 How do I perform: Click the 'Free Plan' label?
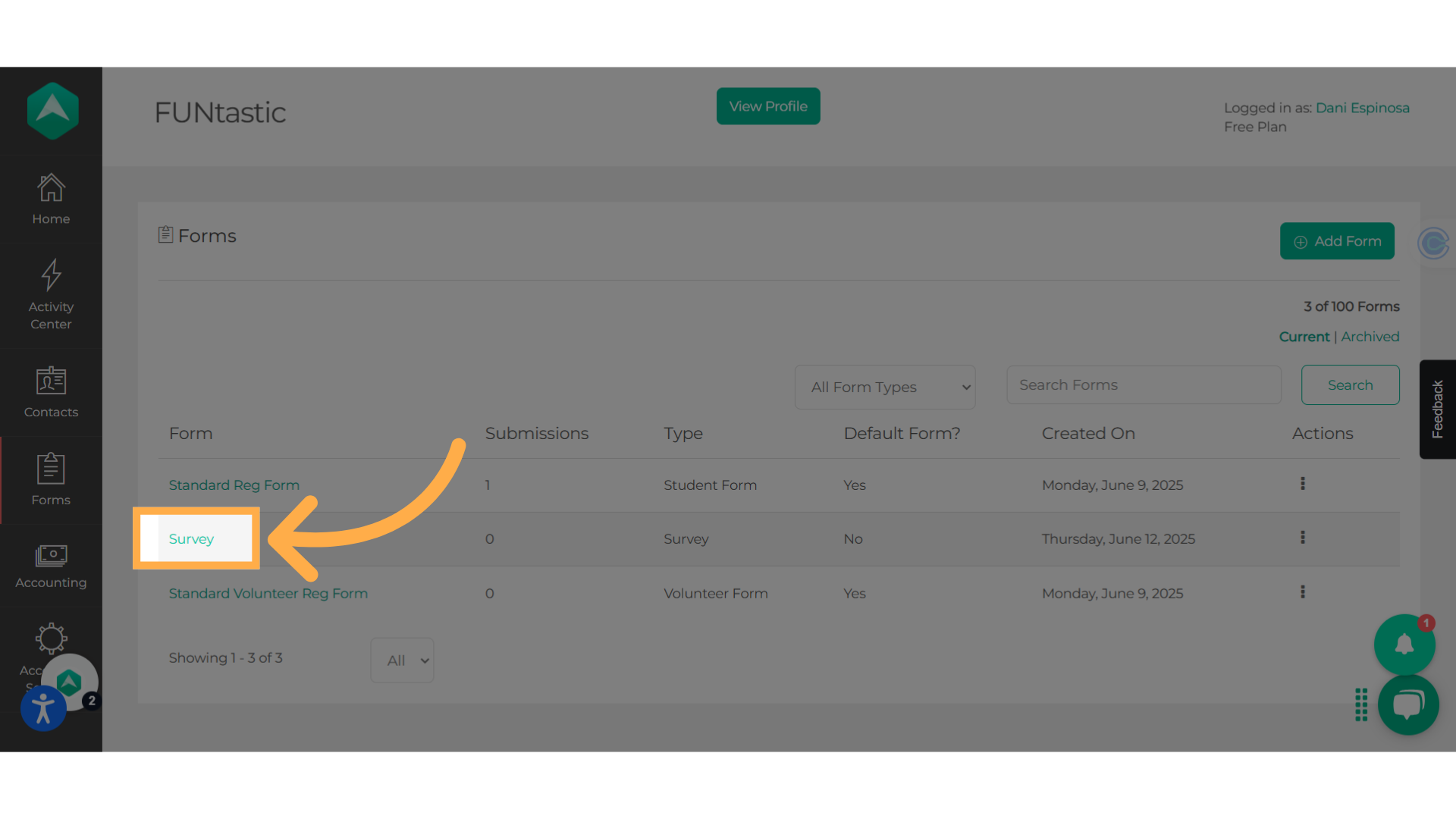point(1255,127)
